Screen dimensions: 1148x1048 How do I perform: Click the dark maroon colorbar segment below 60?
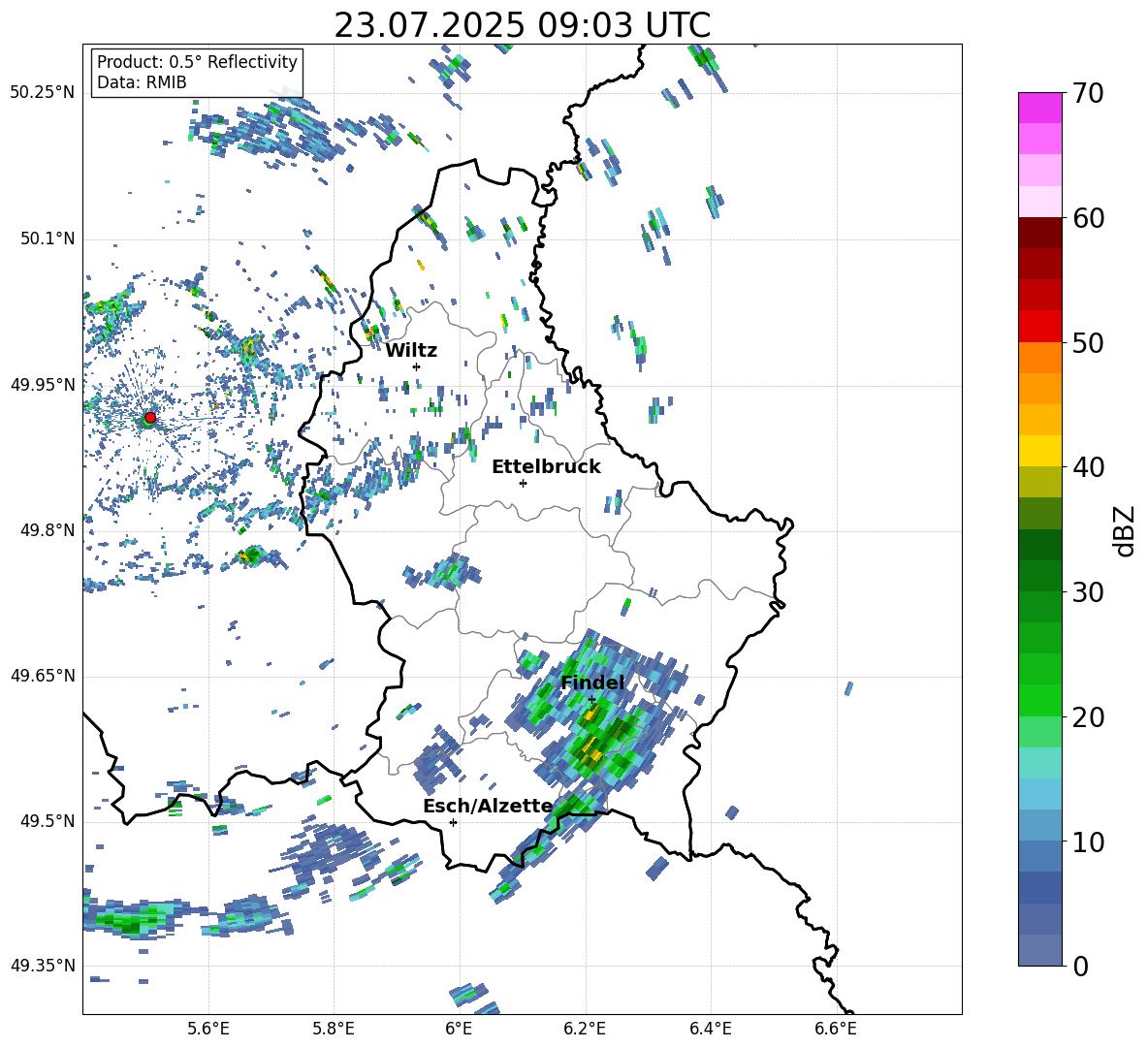(x=1039, y=233)
